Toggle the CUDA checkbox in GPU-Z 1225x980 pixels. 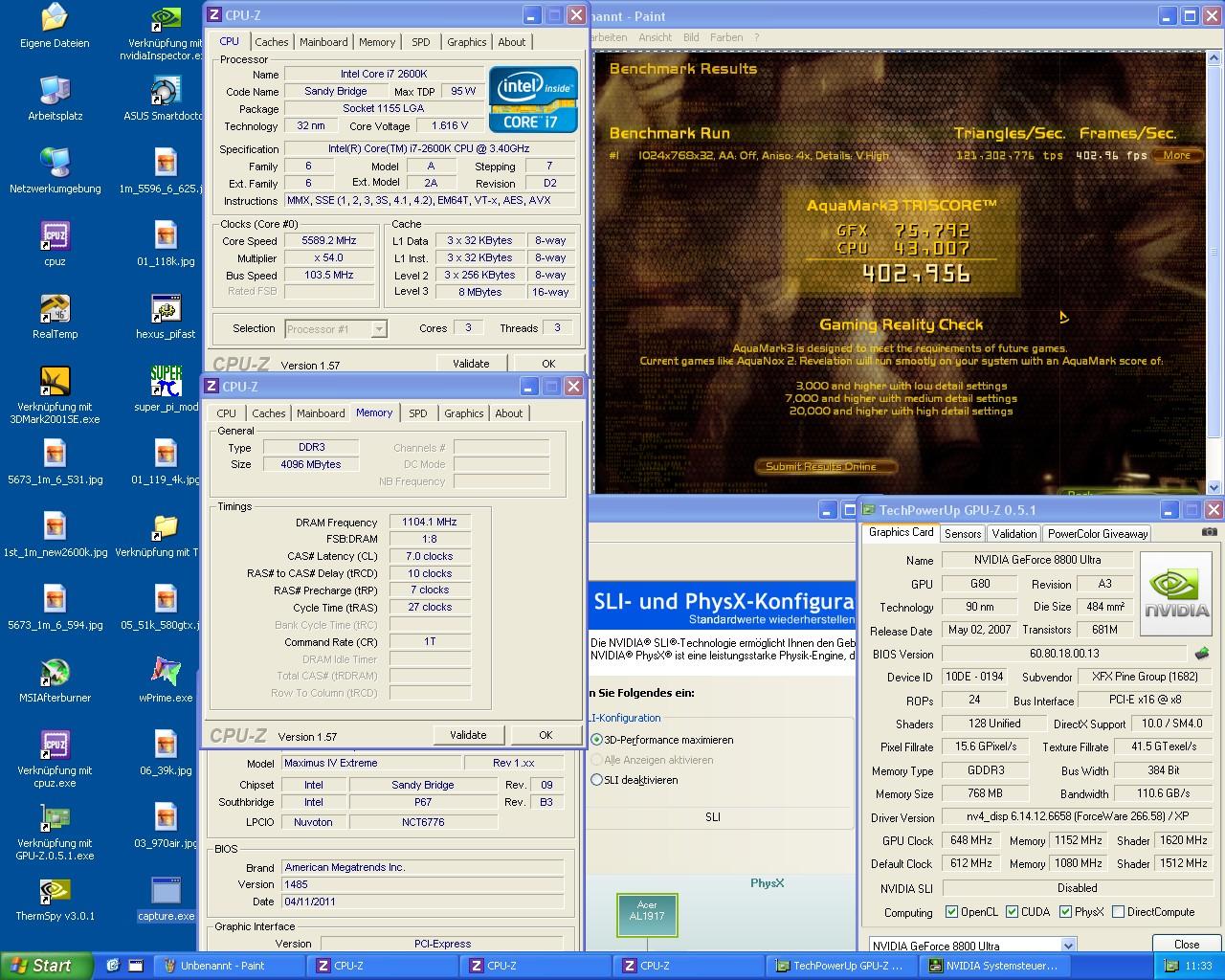(x=1012, y=912)
